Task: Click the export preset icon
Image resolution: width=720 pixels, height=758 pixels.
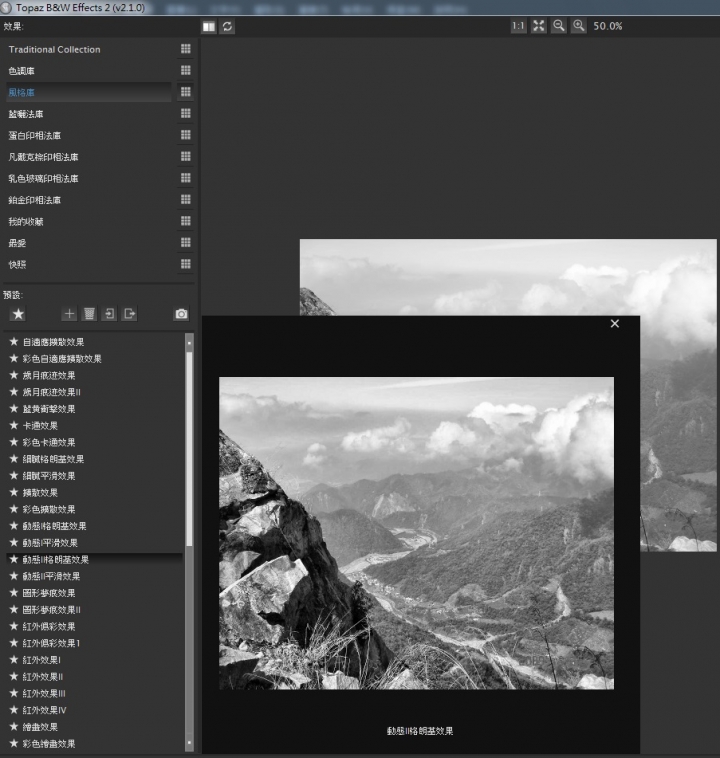Action: pyautogui.click(x=130, y=314)
